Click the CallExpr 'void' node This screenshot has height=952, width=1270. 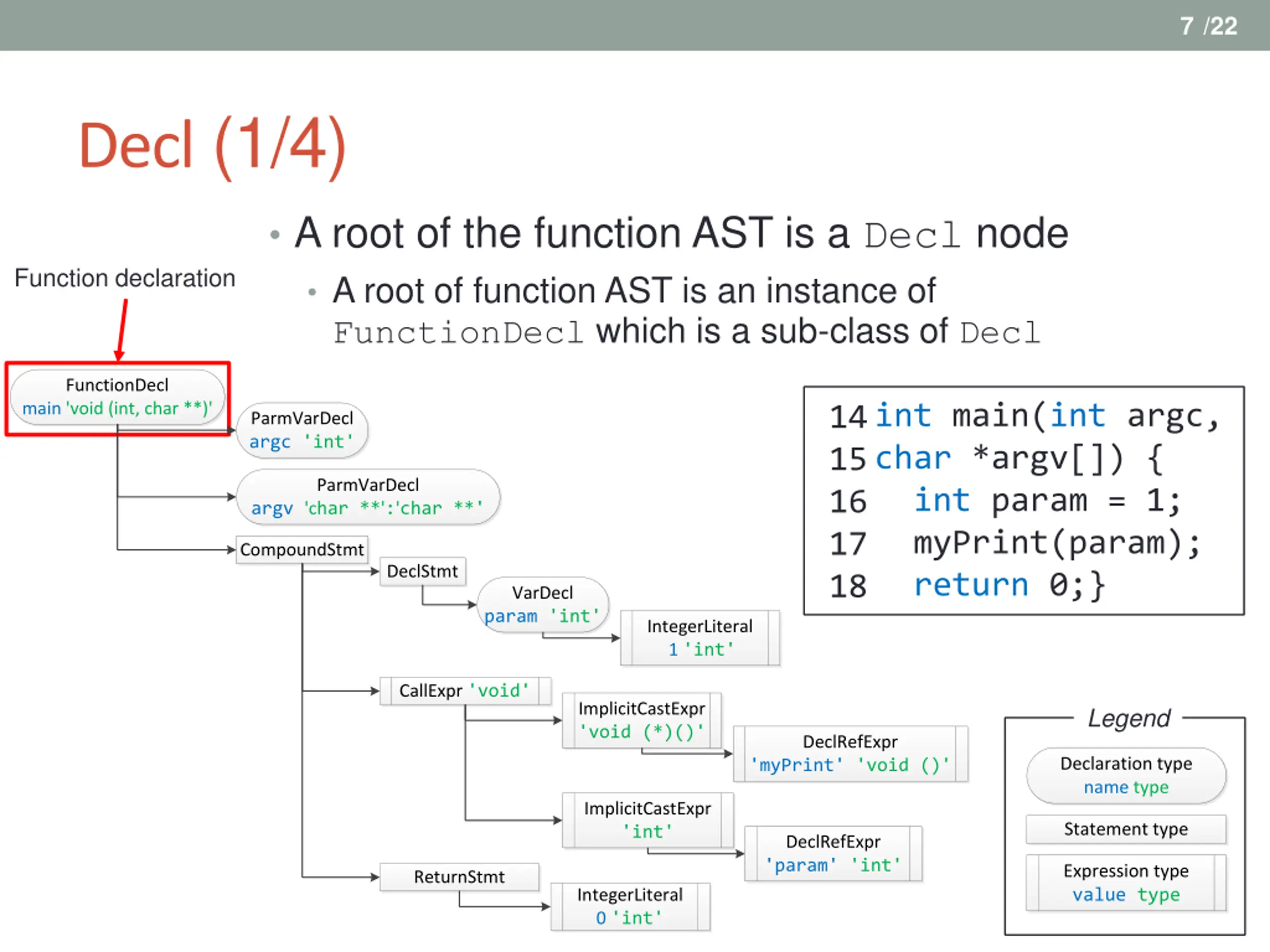[x=466, y=691]
